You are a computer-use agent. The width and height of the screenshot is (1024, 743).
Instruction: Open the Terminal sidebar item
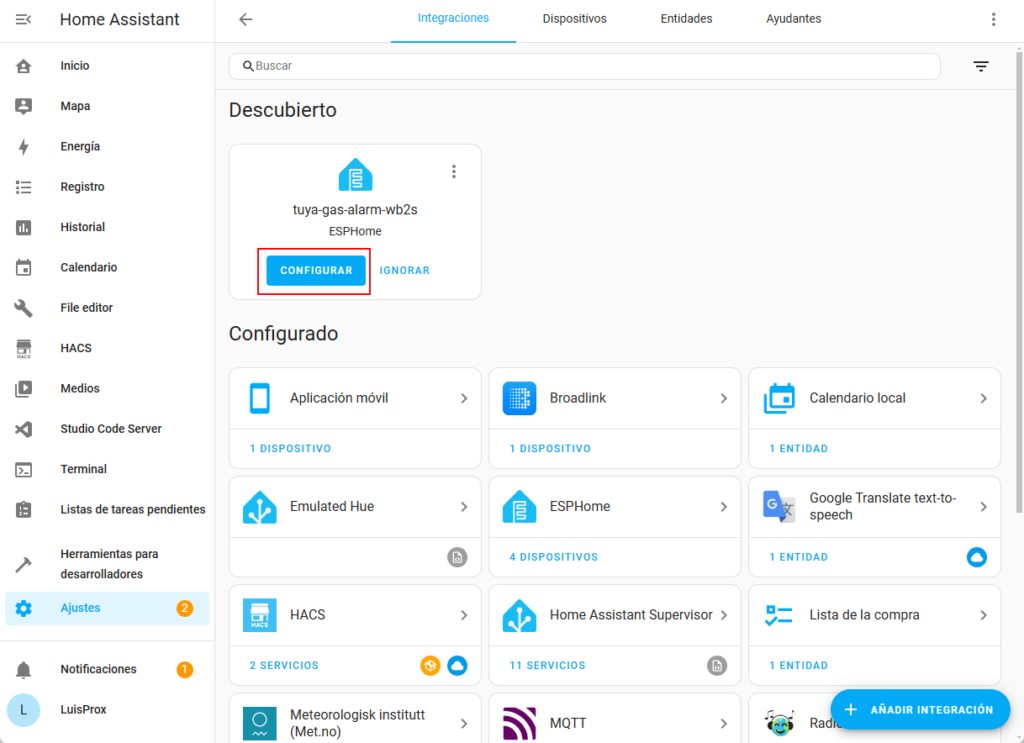(83, 469)
